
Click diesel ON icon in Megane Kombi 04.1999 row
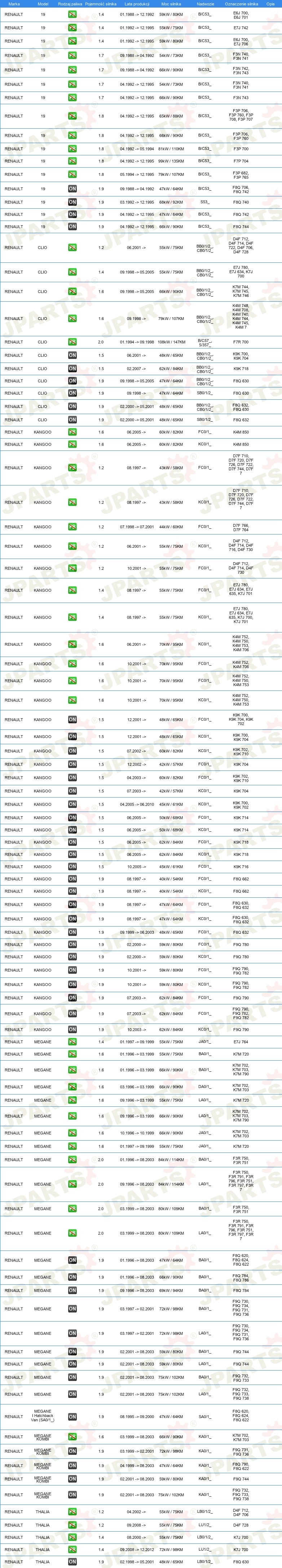point(72,1466)
